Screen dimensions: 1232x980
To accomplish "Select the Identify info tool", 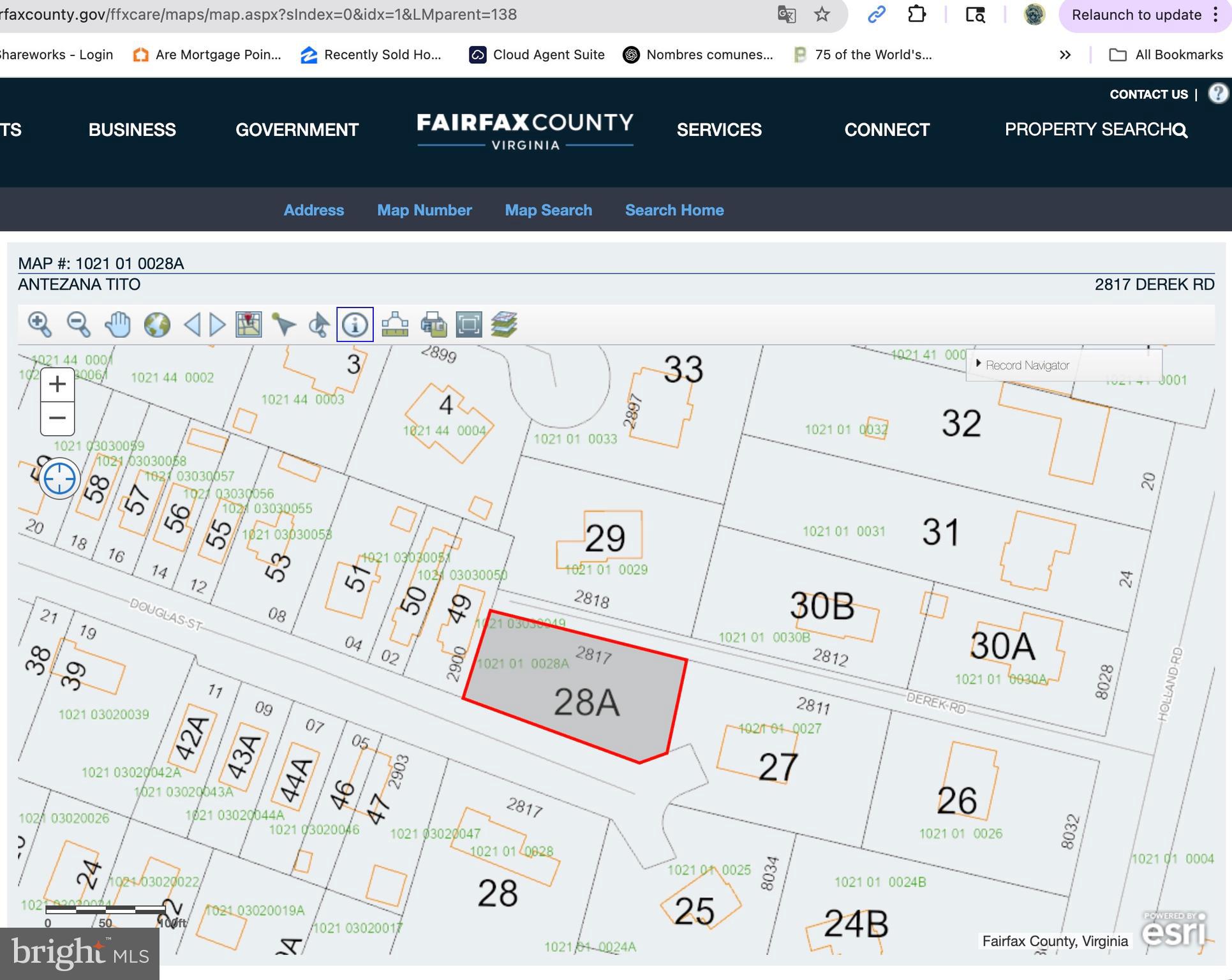I will [x=355, y=325].
